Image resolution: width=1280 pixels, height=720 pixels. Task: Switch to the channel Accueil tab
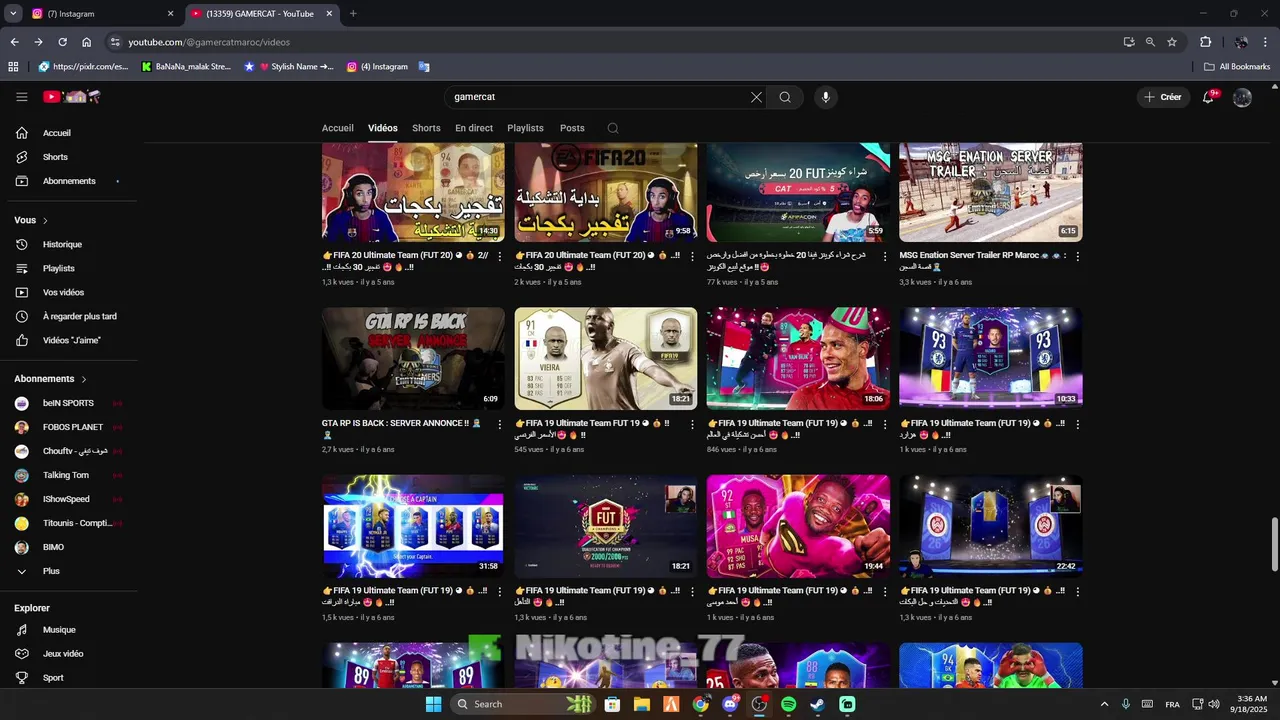coord(338,128)
